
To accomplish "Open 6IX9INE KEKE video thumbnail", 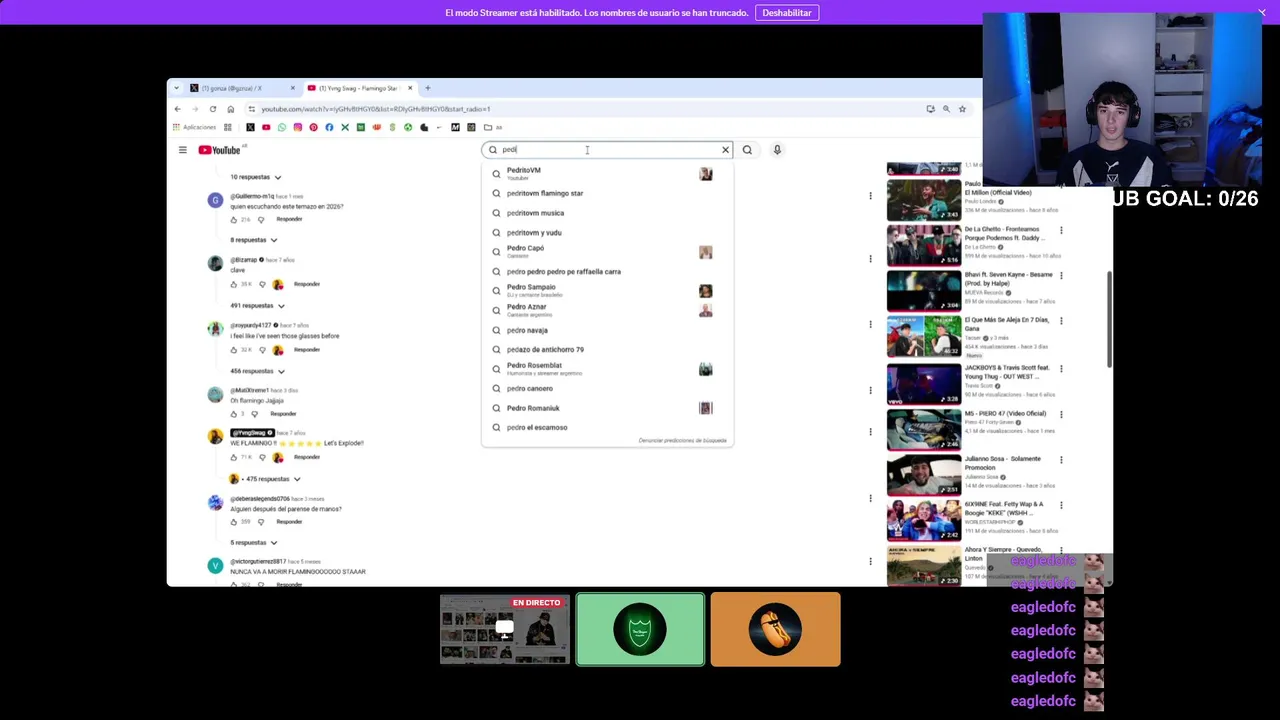I will pos(924,521).
